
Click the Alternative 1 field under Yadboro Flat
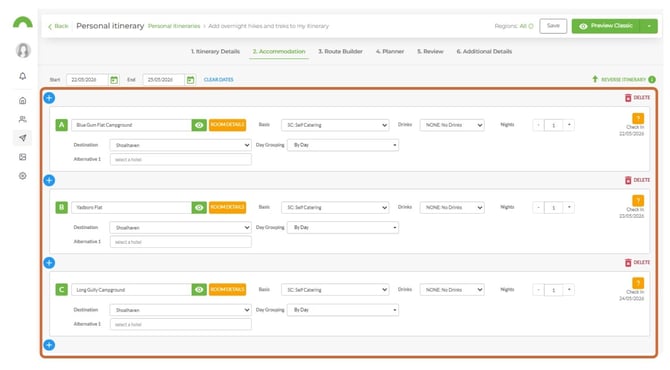point(180,242)
